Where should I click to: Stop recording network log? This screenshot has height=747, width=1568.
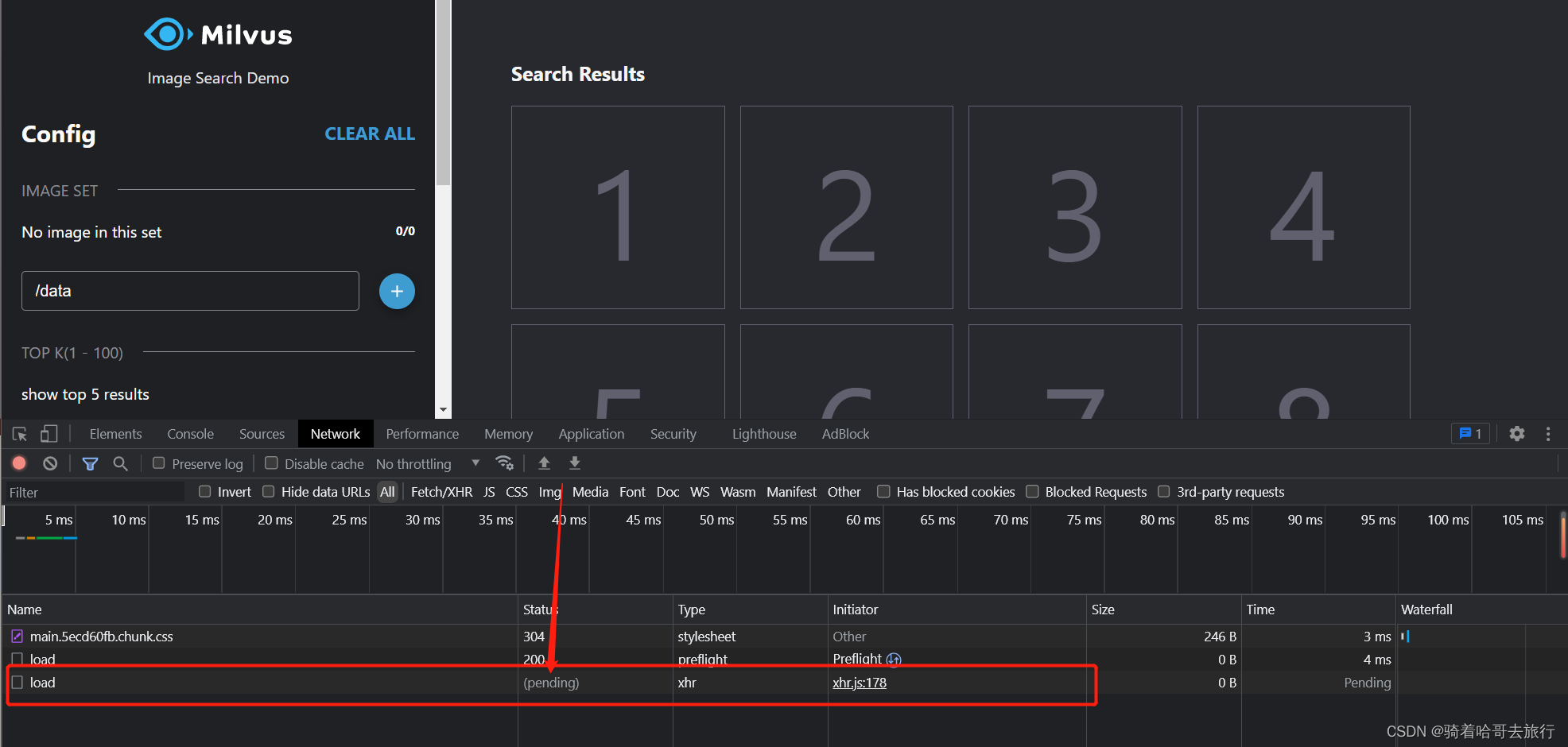pos(20,463)
